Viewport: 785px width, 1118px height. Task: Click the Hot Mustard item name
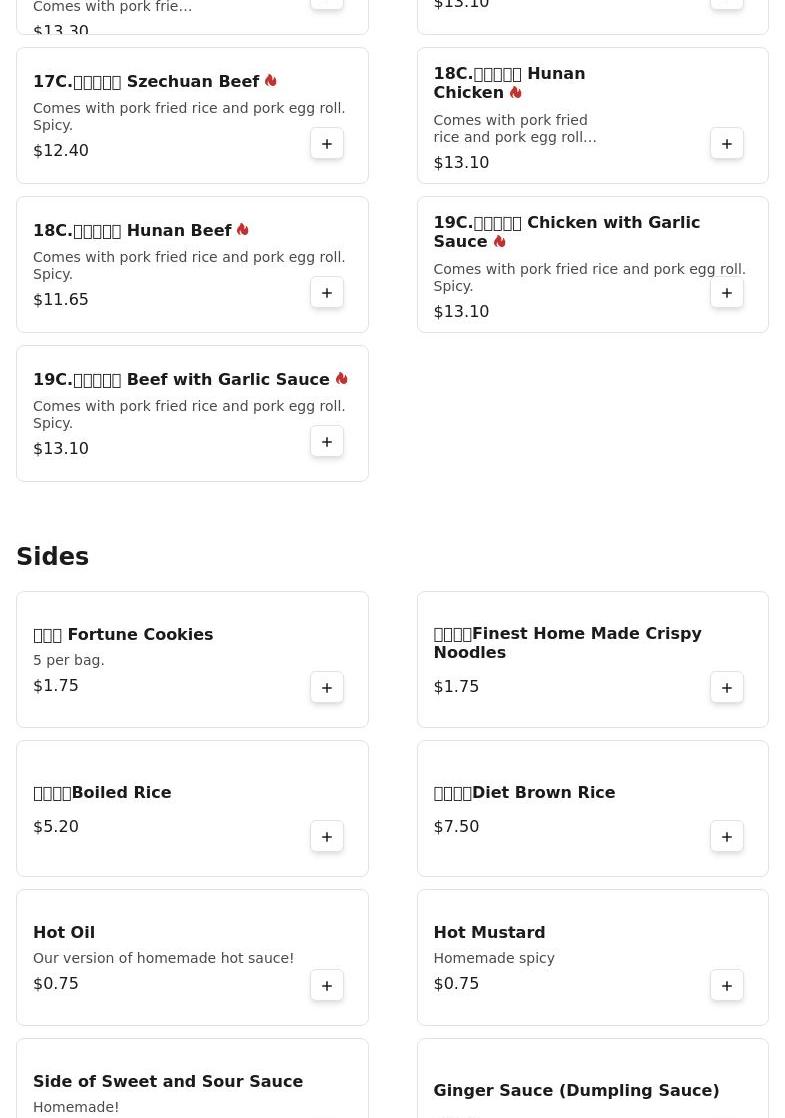[489, 933]
